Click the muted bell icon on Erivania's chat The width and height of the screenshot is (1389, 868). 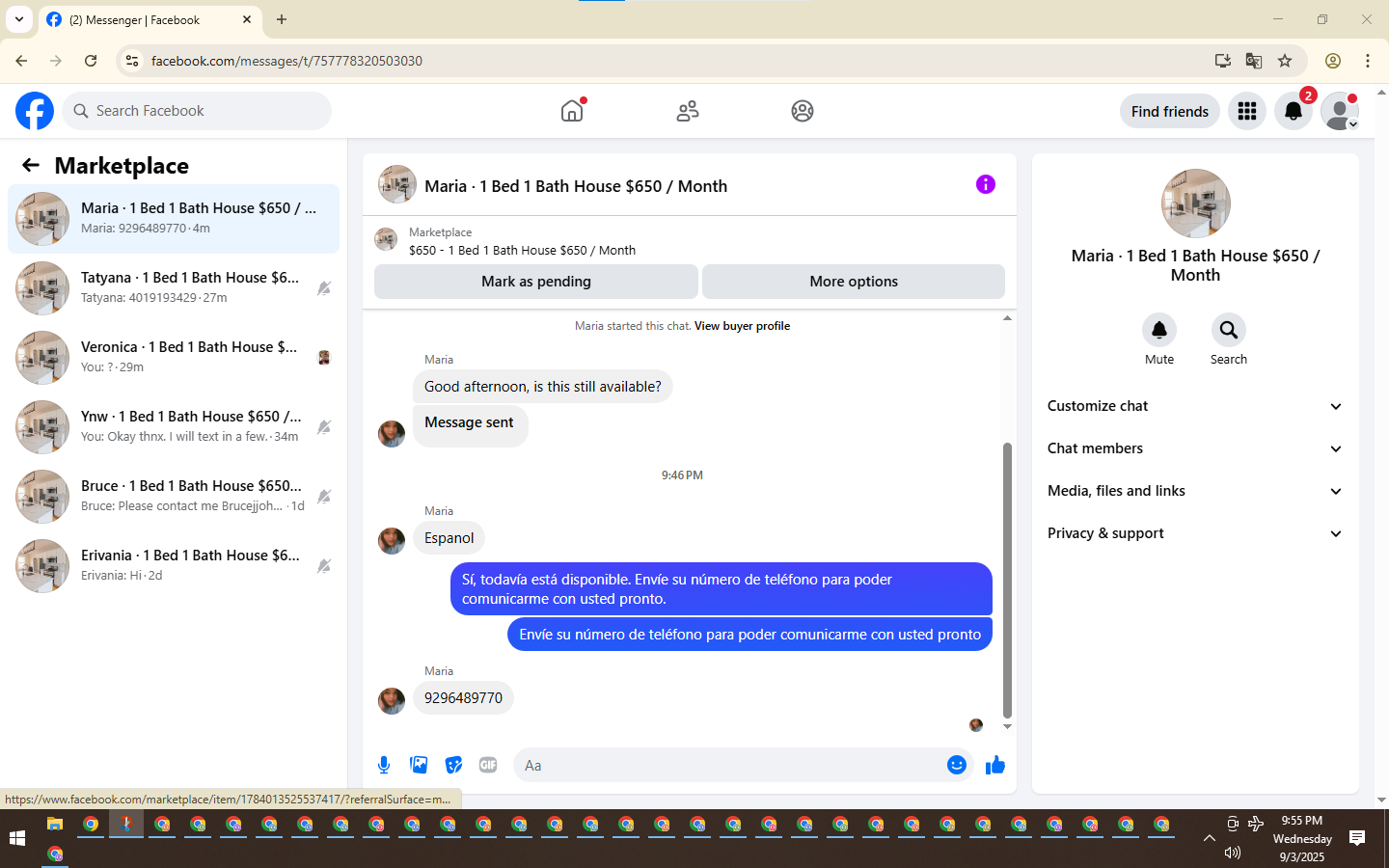point(324,566)
